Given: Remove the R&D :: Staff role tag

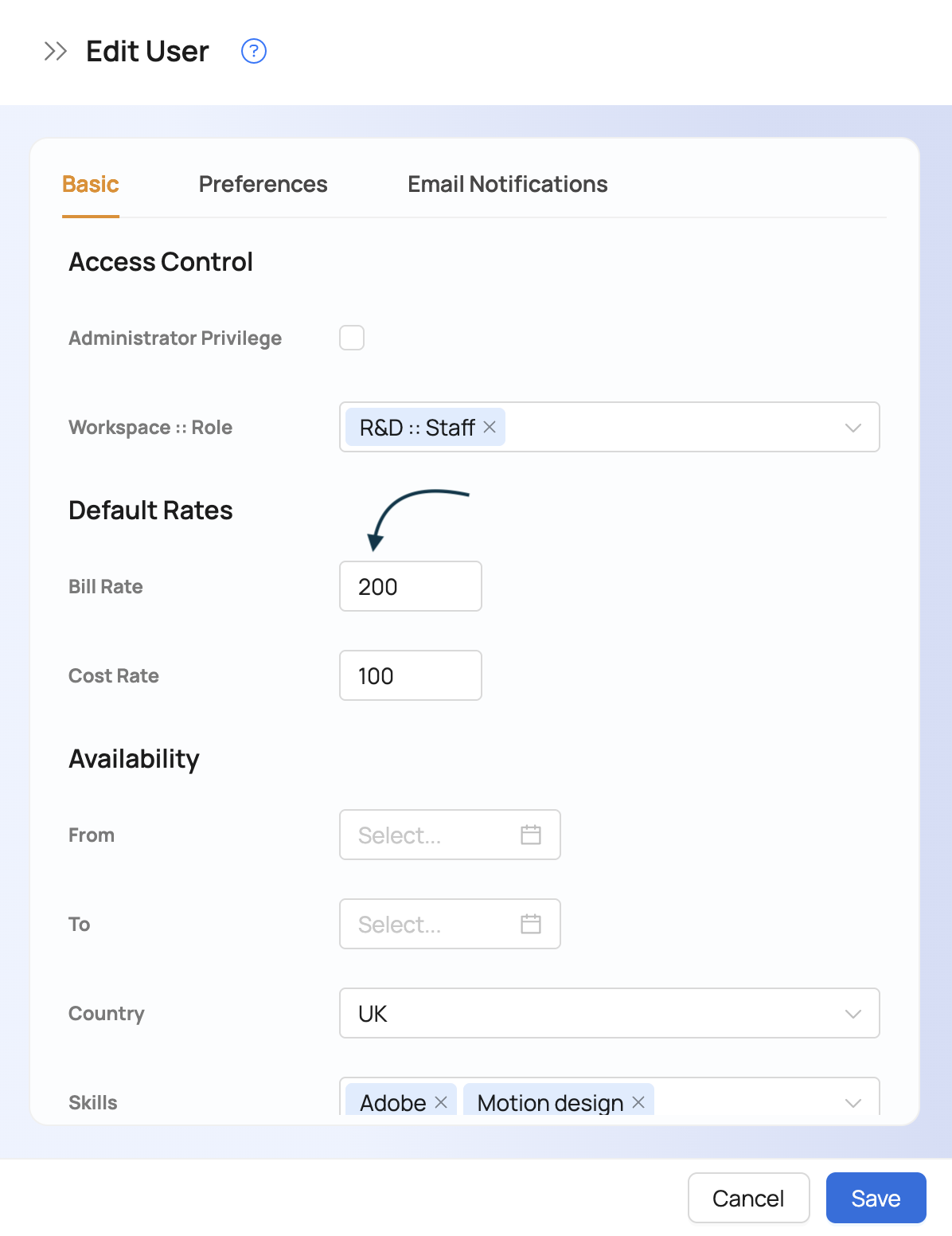Looking at the screenshot, I should click(490, 428).
